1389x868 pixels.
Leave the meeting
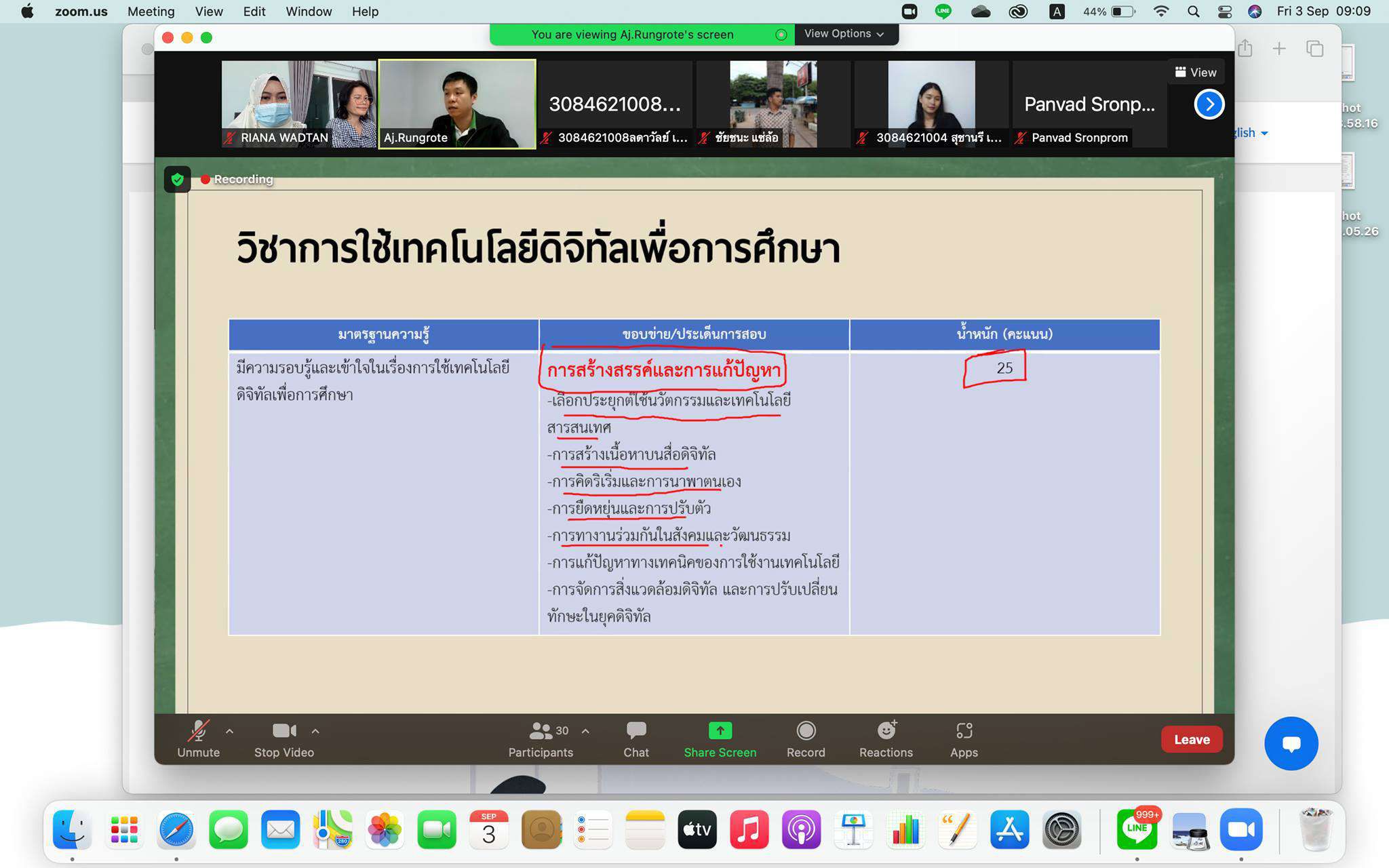click(x=1191, y=739)
